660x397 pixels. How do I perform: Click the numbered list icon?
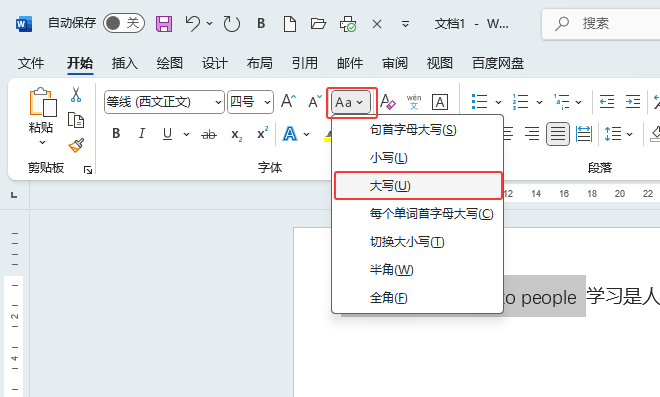click(x=521, y=102)
